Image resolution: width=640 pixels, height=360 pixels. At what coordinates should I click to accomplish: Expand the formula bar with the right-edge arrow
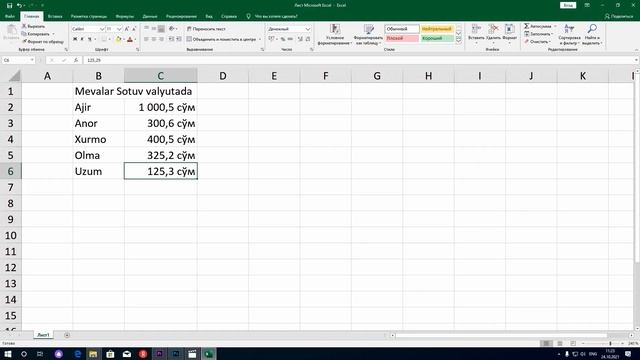click(636, 60)
